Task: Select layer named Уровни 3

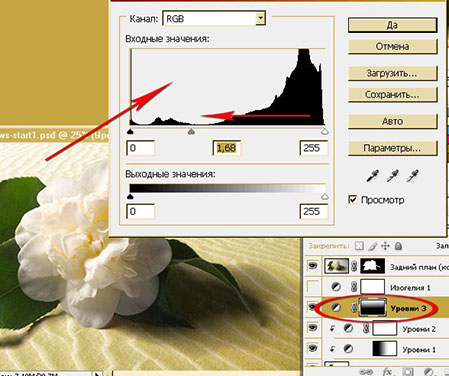Action: pyautogui.click(x=408, y=308)
